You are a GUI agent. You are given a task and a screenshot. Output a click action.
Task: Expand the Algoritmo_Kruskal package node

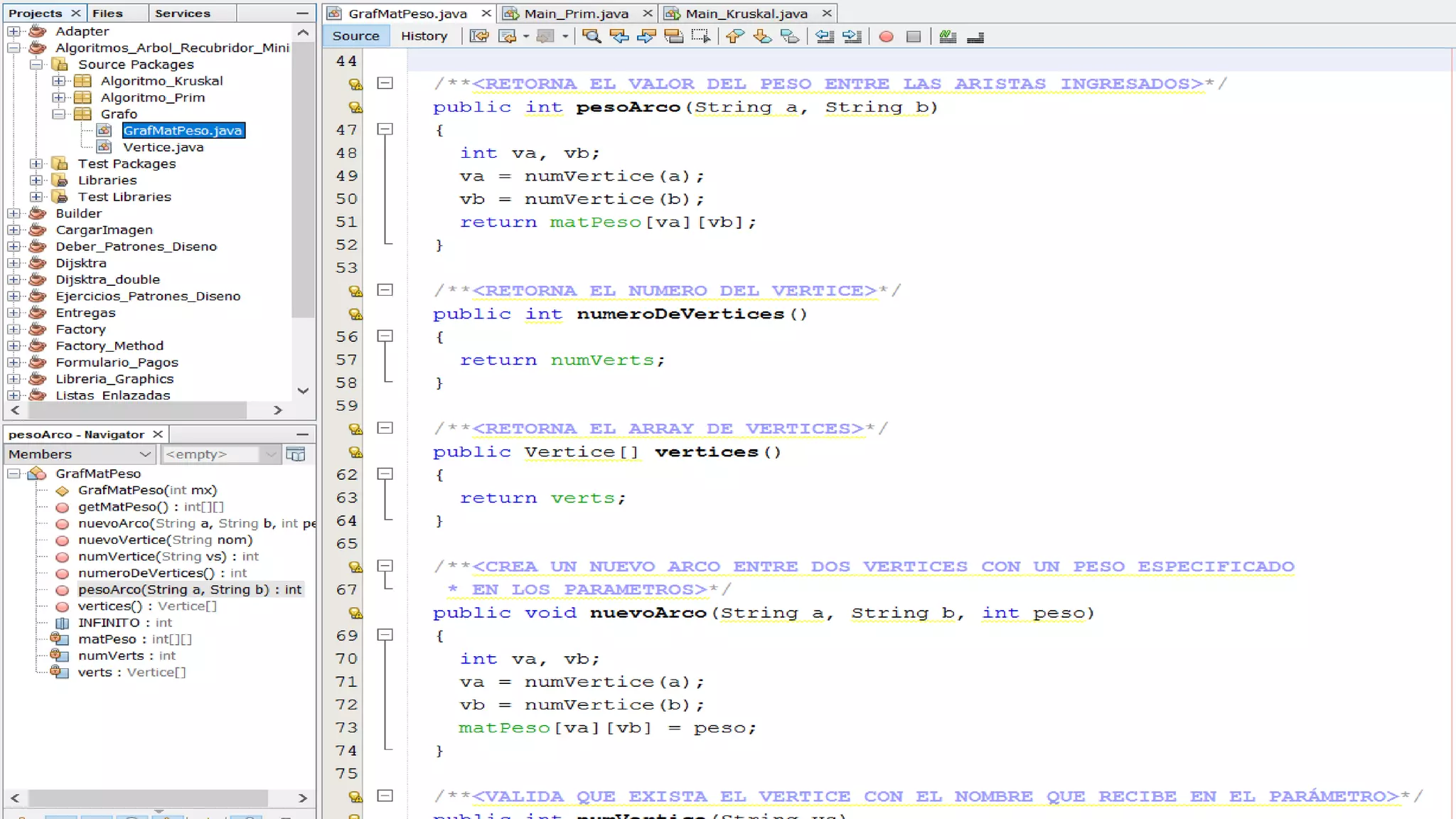tap(59, 81)
